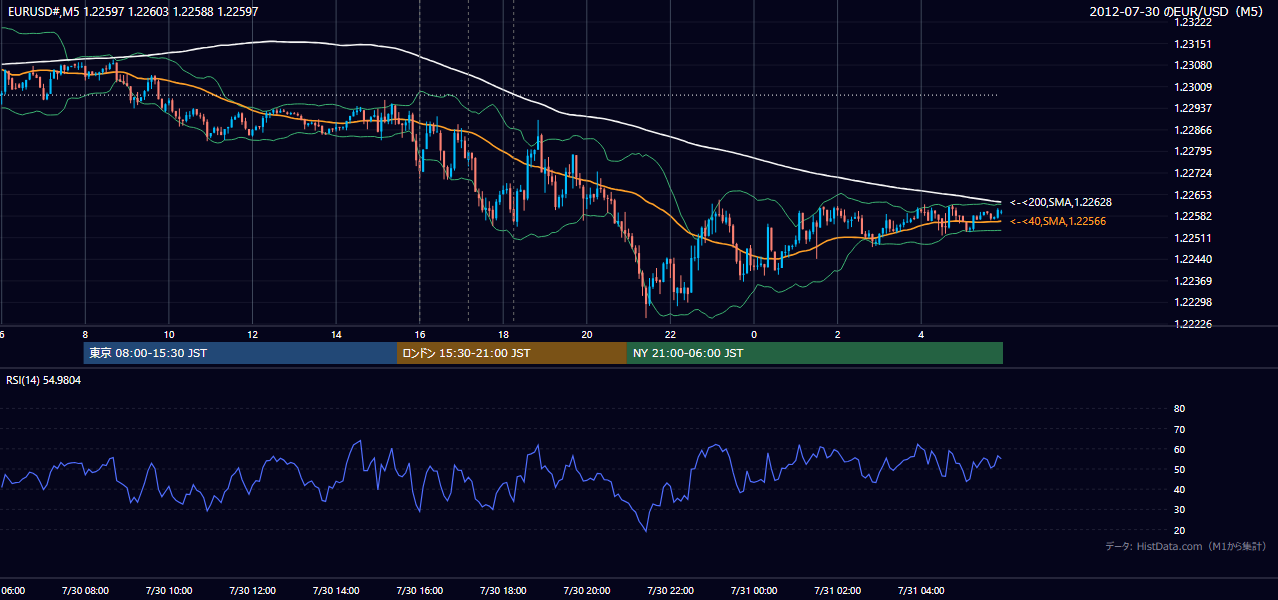Click the 7/30 08:00 bottom timeline label
Screen dimensions: 1278x600
[85, 590]
